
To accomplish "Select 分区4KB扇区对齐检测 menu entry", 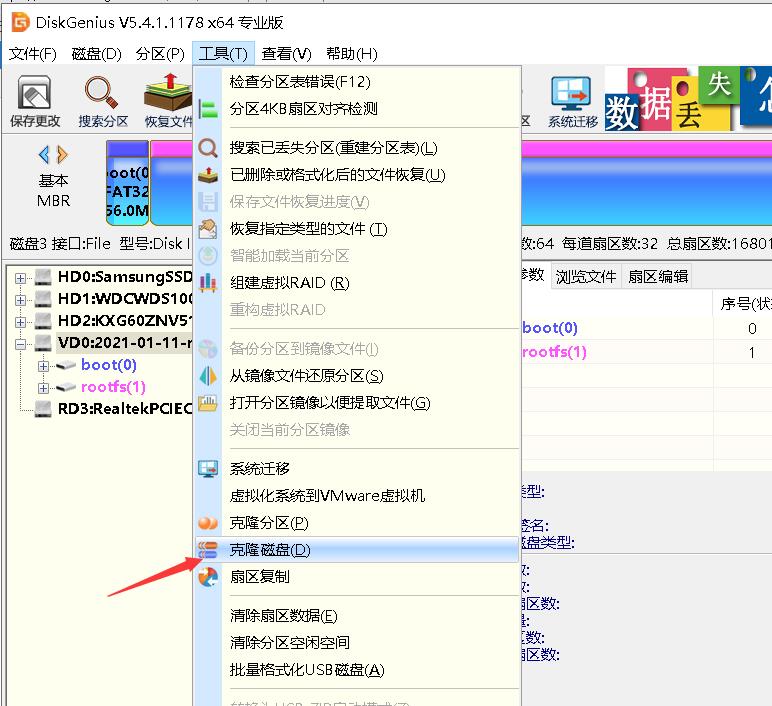I will pyautogui.click(x=357, y=109).
